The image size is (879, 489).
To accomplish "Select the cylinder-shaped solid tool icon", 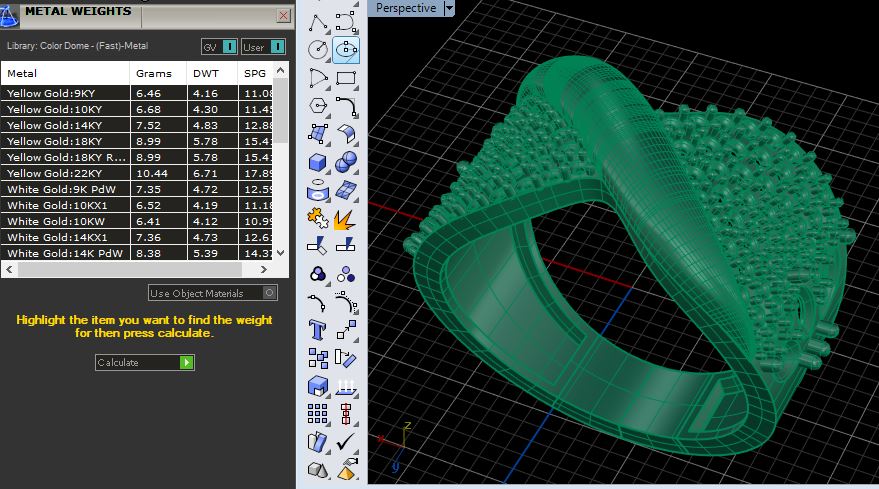I will click(x=318, y=190).
